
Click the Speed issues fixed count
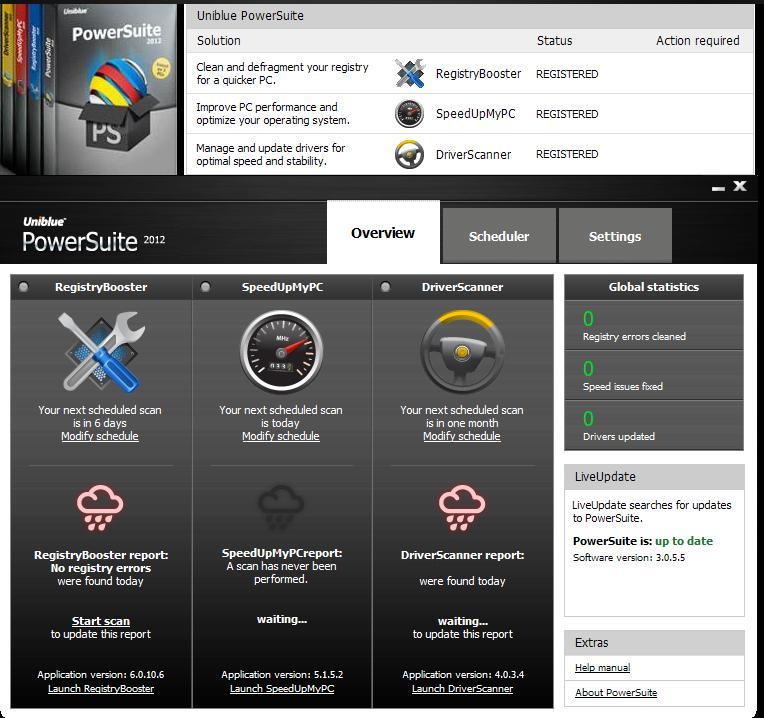[589, 369]
